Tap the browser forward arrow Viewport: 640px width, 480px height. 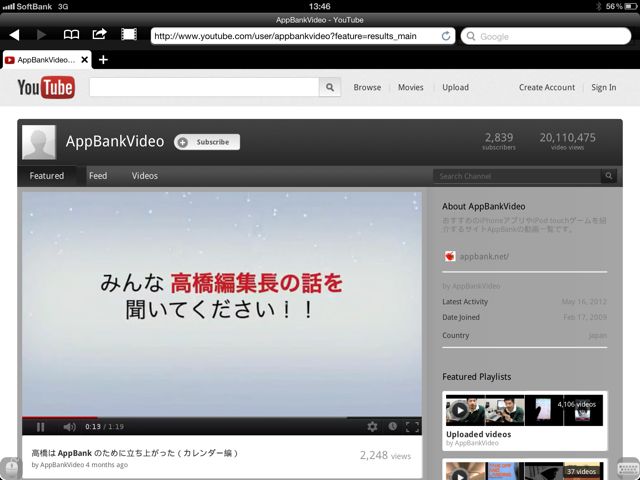click(41, 35)
